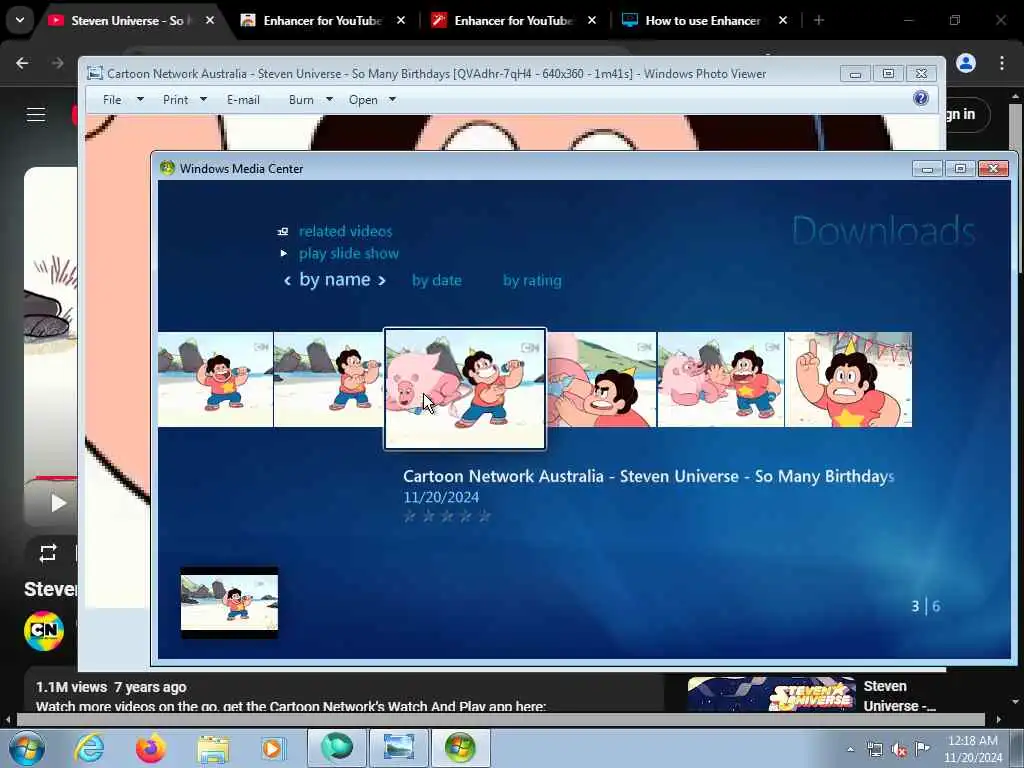Click related videos in Media Center
The image size is (1024, 768).
[345, 231]
